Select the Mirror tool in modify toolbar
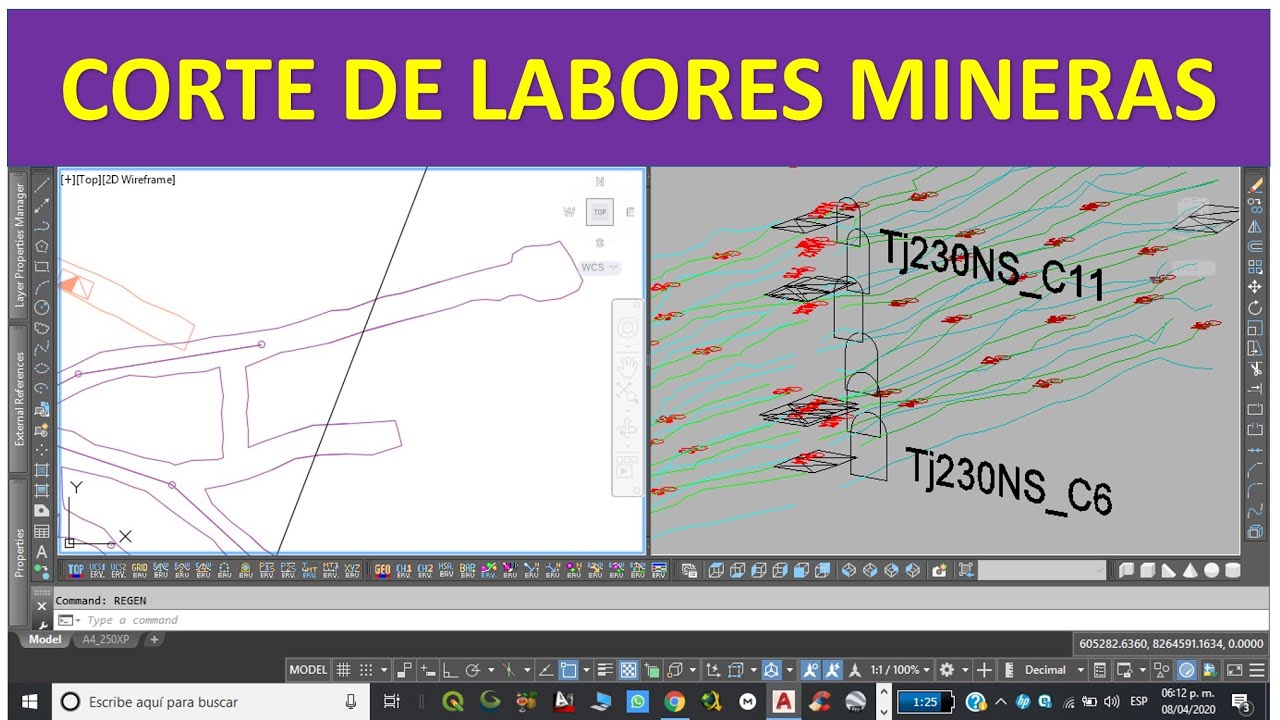The height and width of the screenshot is (720, 1280). [x=1255, y=227]
